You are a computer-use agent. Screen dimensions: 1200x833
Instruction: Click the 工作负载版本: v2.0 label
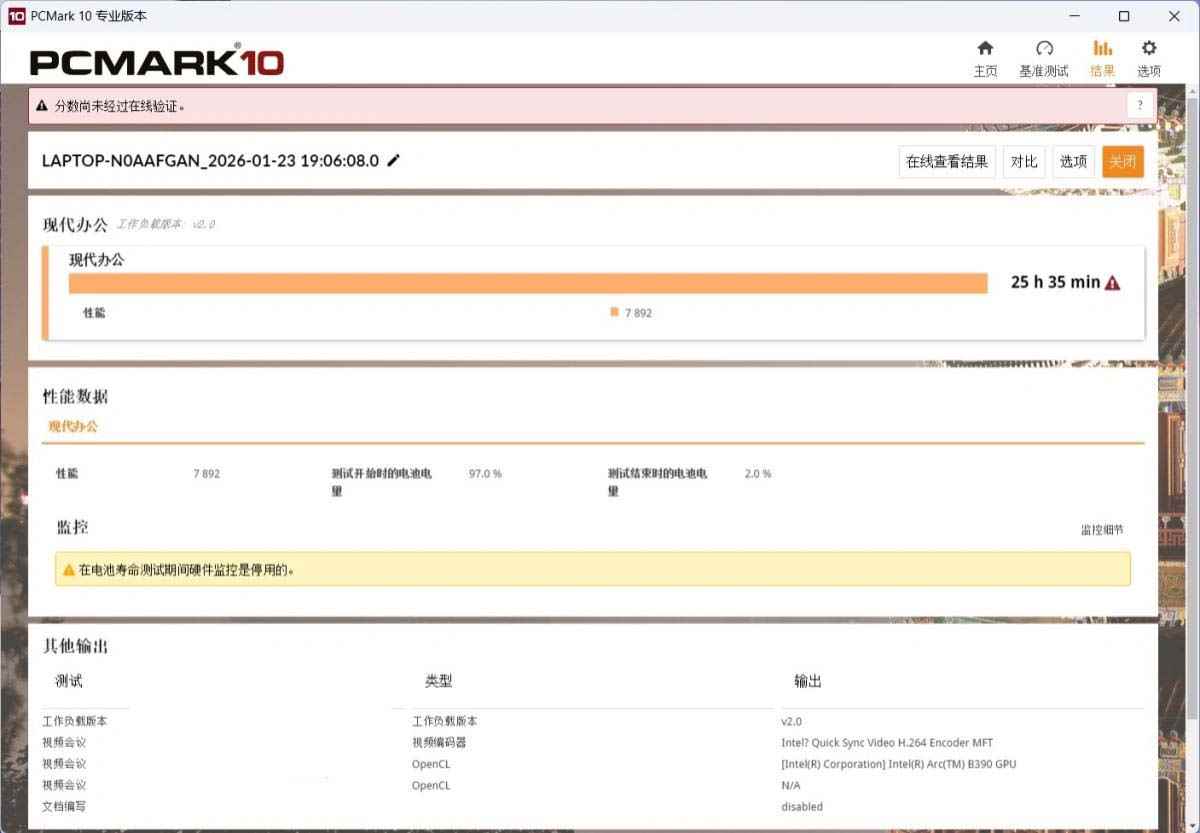[166, 225]
